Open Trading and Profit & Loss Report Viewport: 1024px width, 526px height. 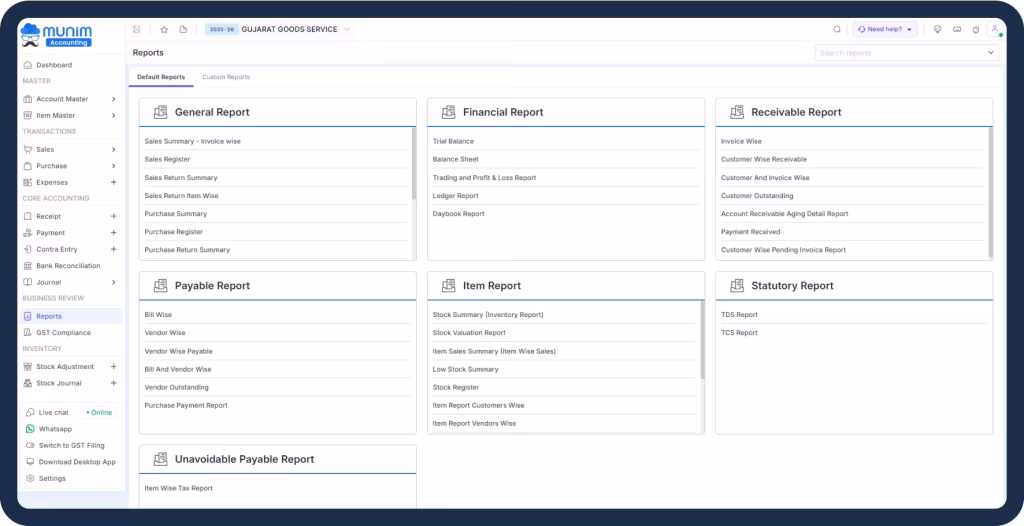coord(485,178)
